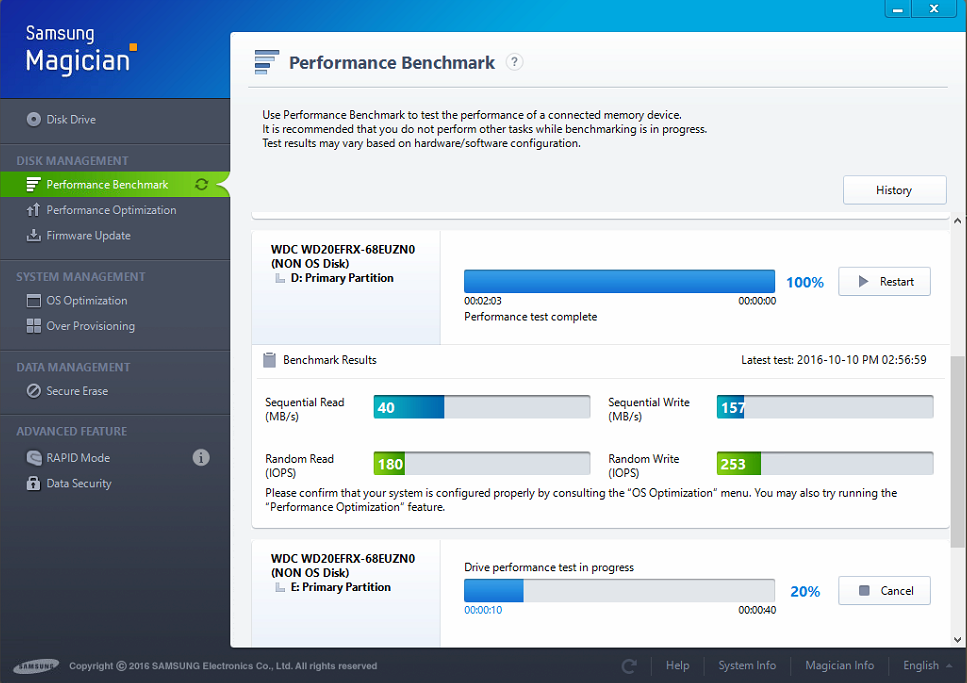
Task: Click the 100% completion label
Action: [x=805, y=283]
